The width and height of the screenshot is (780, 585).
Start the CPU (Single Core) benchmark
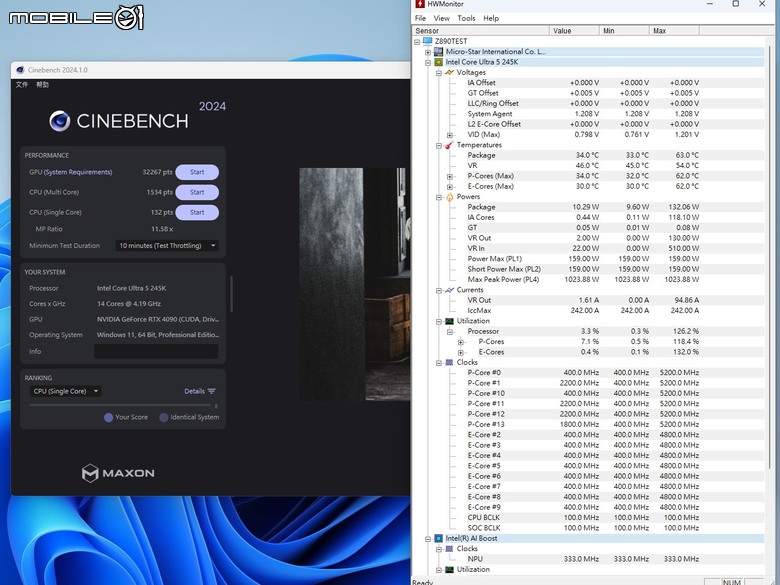(x=197, y=212)
